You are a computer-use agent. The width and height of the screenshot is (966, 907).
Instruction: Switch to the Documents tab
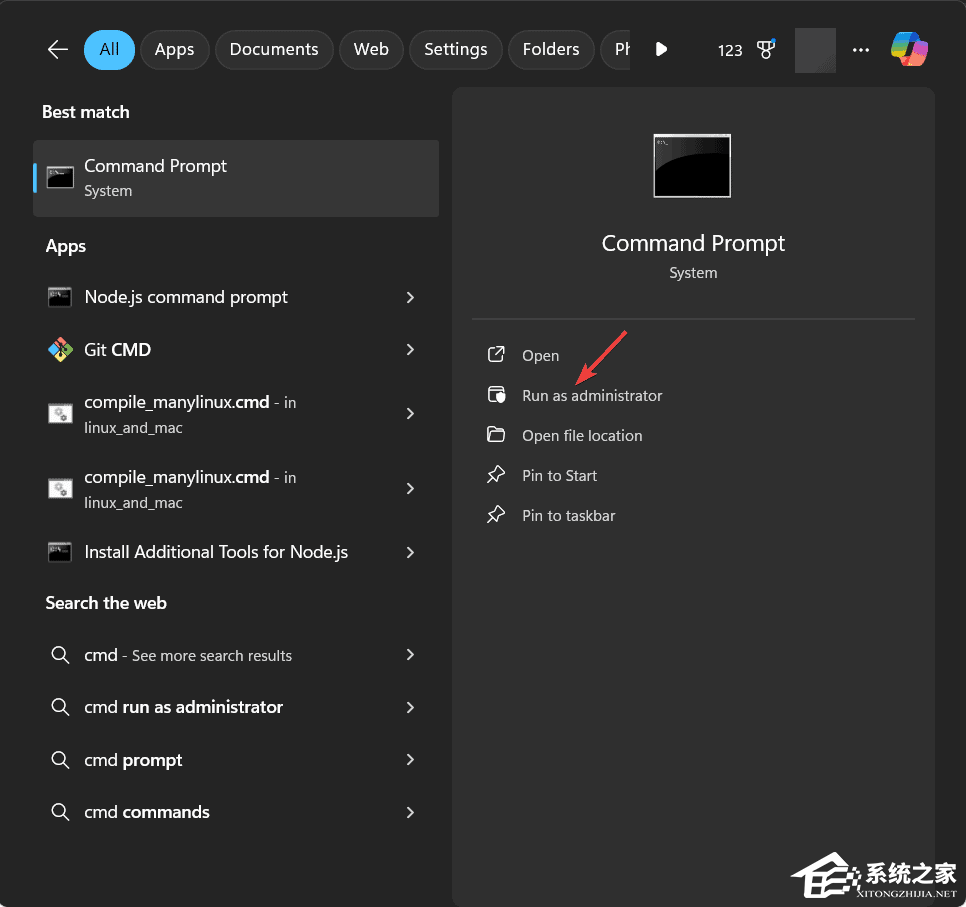[274, 48]
